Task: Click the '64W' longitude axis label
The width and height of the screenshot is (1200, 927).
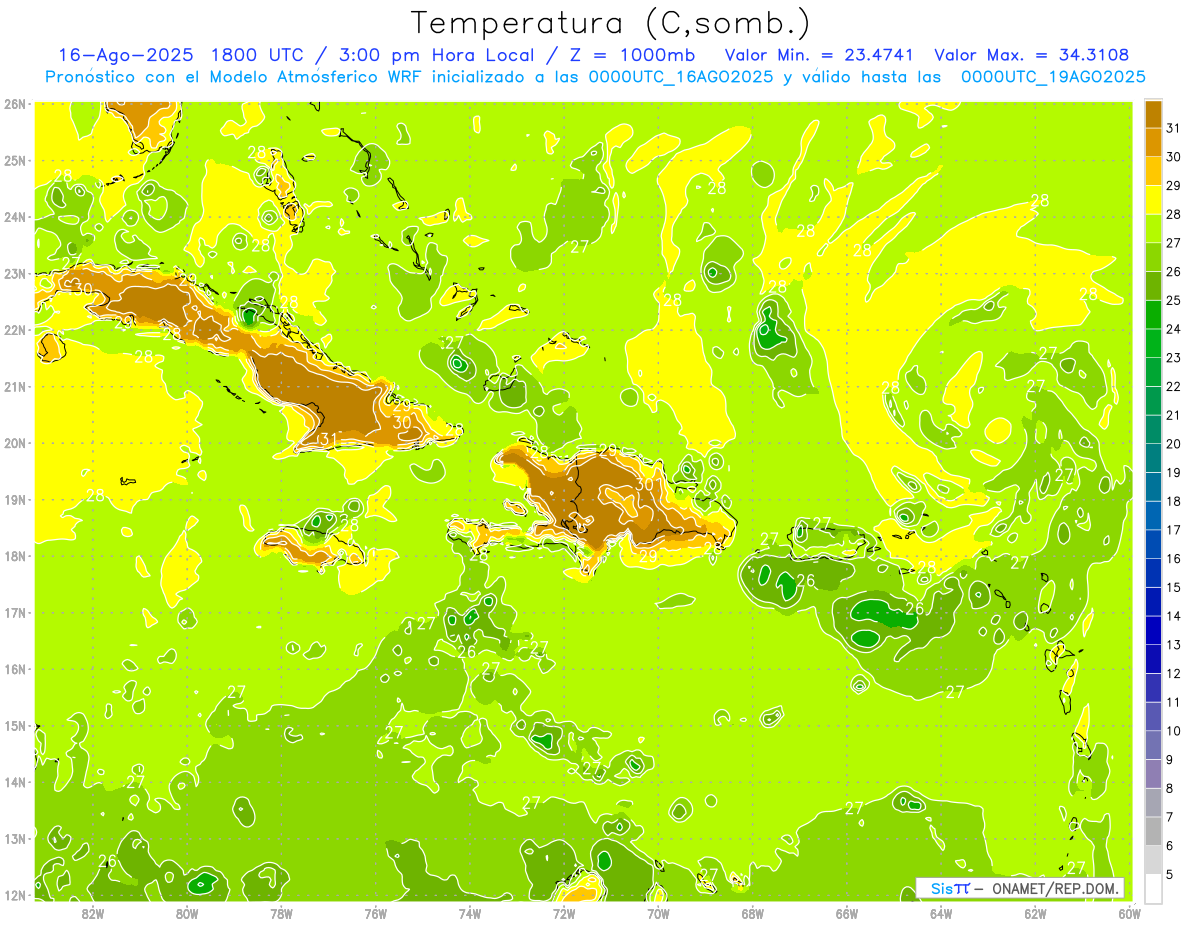Action: [941, 913]
